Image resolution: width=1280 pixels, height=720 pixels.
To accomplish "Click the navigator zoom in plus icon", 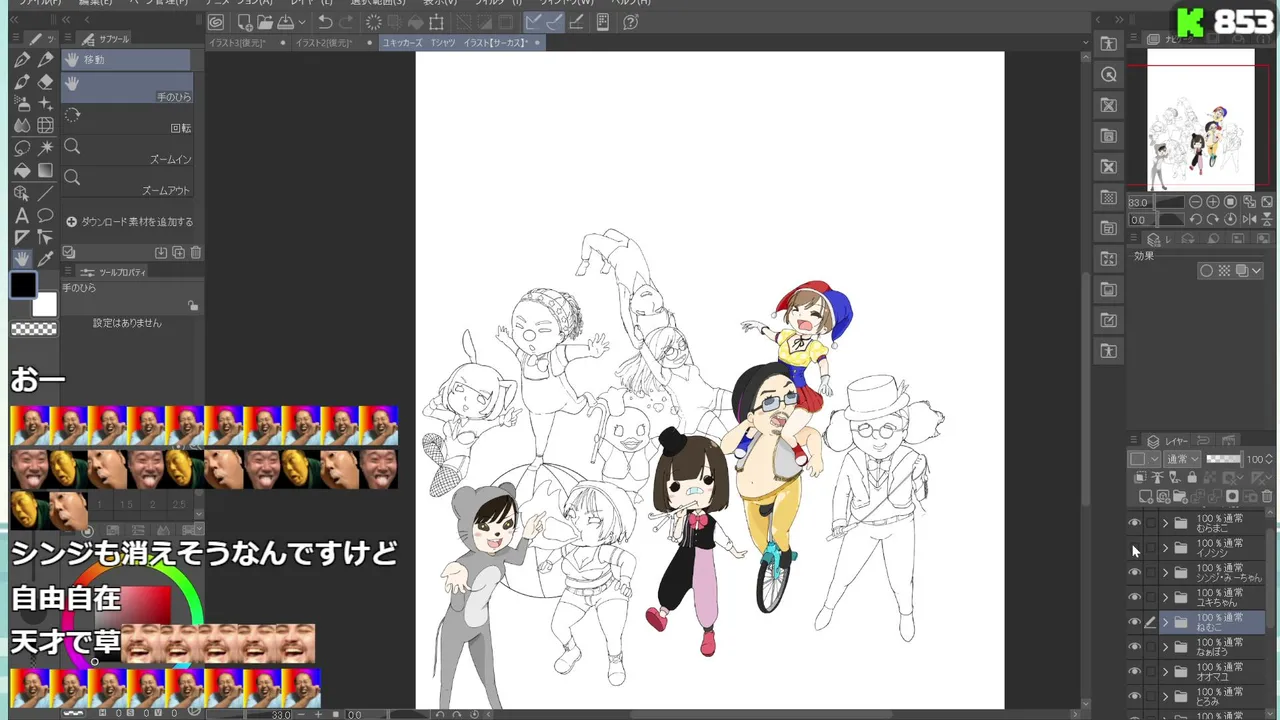I will coord(1213,202).
